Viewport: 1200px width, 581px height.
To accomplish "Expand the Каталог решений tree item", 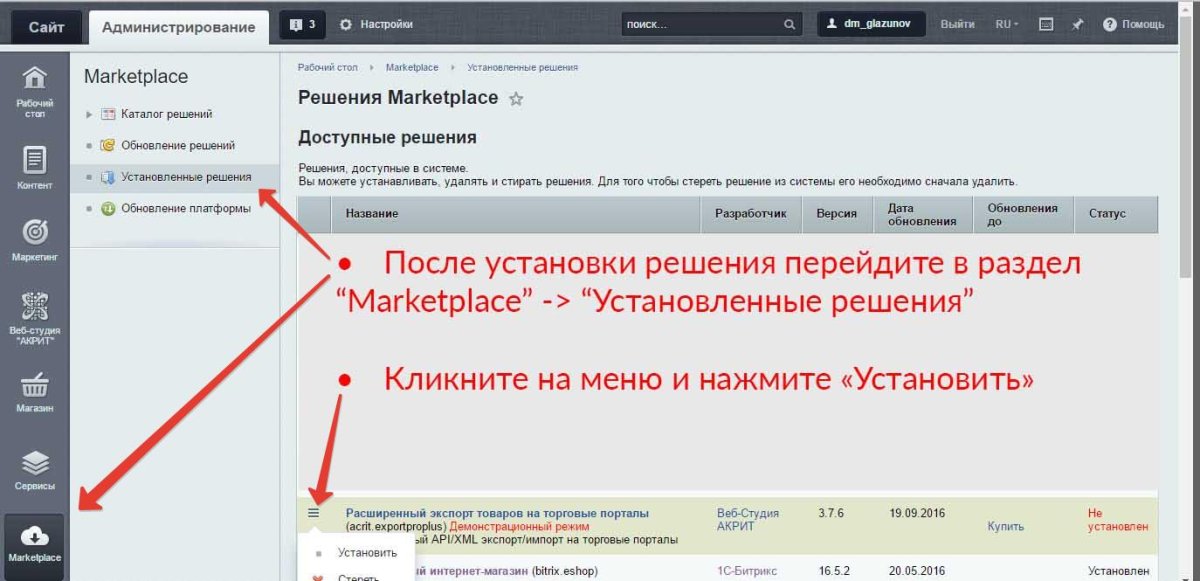I will pyautogui.click(x=89, y=113).
